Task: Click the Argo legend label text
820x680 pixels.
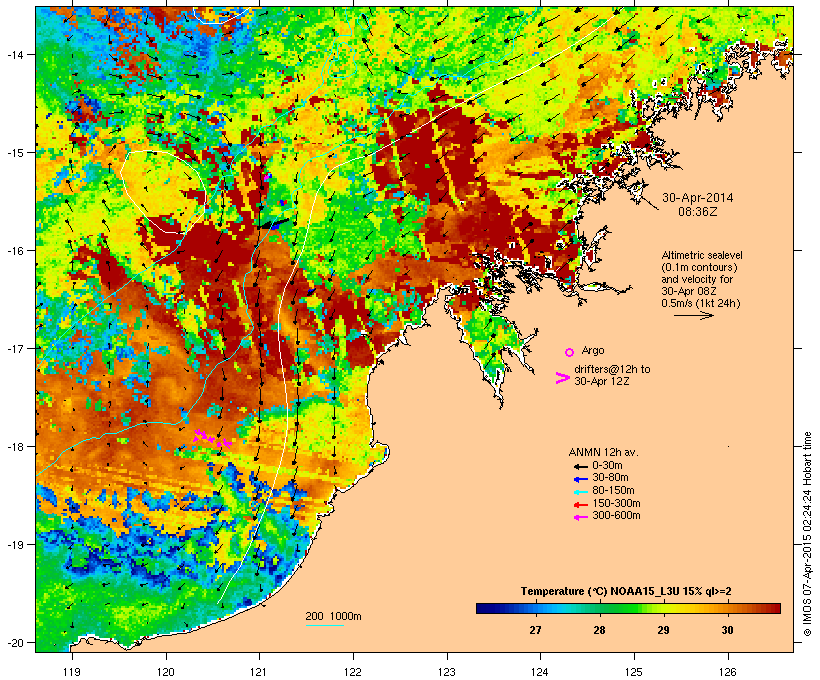Action: 593,350
